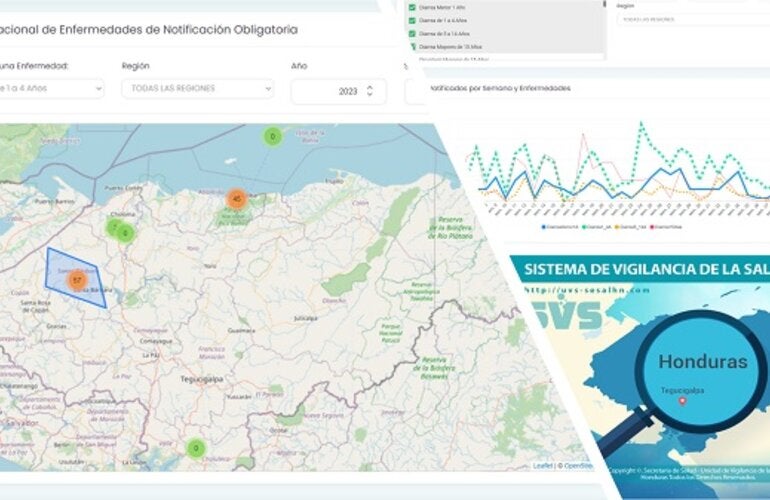The image size is (770, 500).
Task: Click the Parque Nacional Patuca label
Action: 390,333
